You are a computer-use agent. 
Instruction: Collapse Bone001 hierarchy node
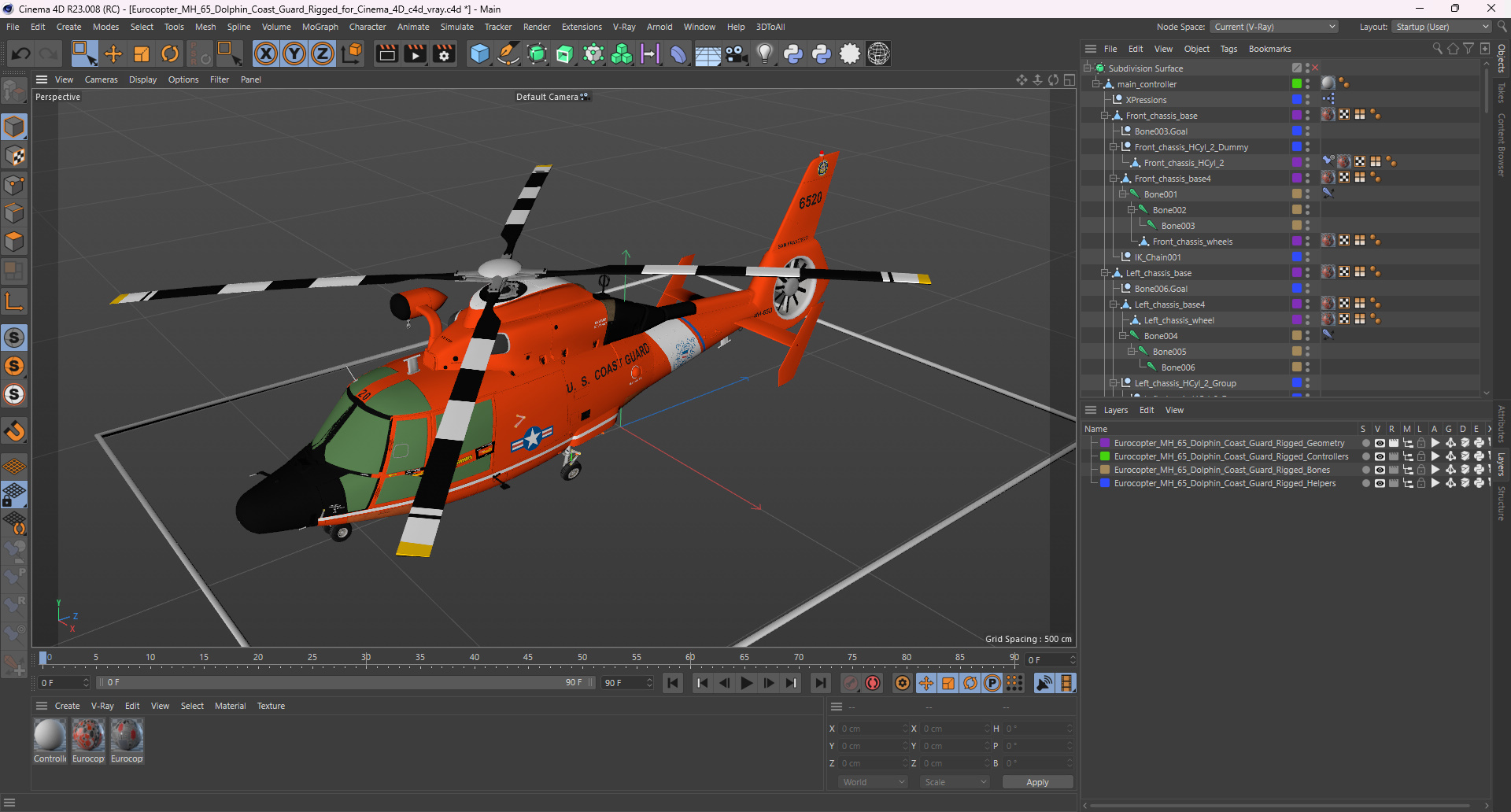(x=1122, y=194)
